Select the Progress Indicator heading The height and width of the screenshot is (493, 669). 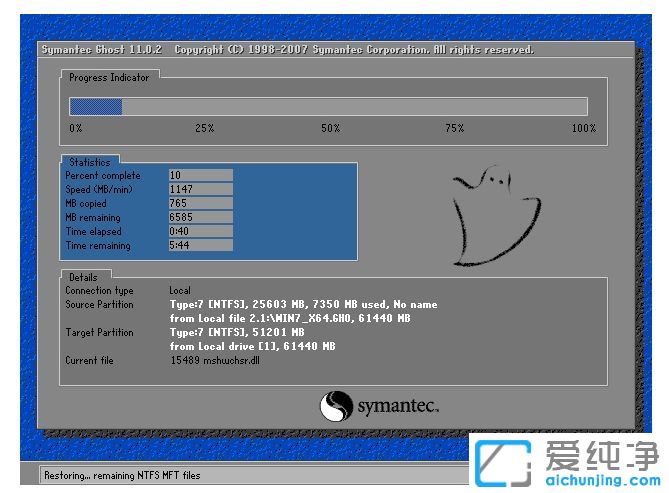click(109, 78)
